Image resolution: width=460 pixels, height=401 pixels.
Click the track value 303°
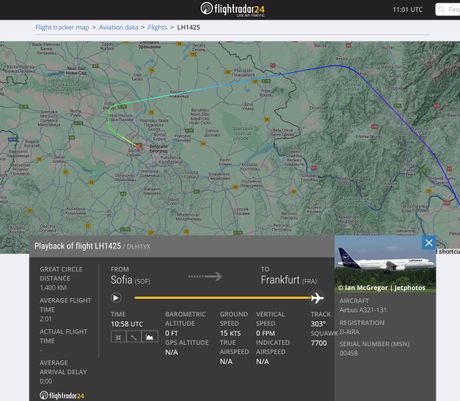pos(318,324)
